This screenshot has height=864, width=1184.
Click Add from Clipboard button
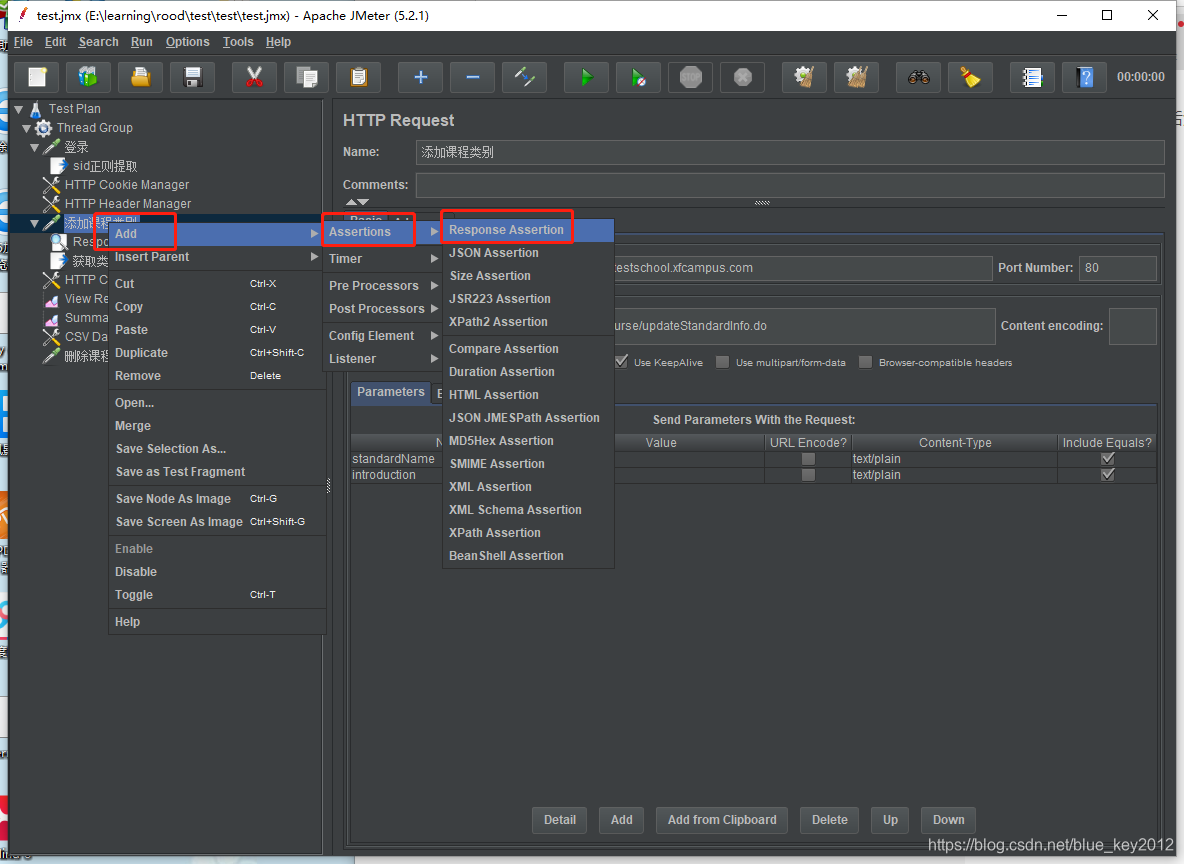click(722, 820)
